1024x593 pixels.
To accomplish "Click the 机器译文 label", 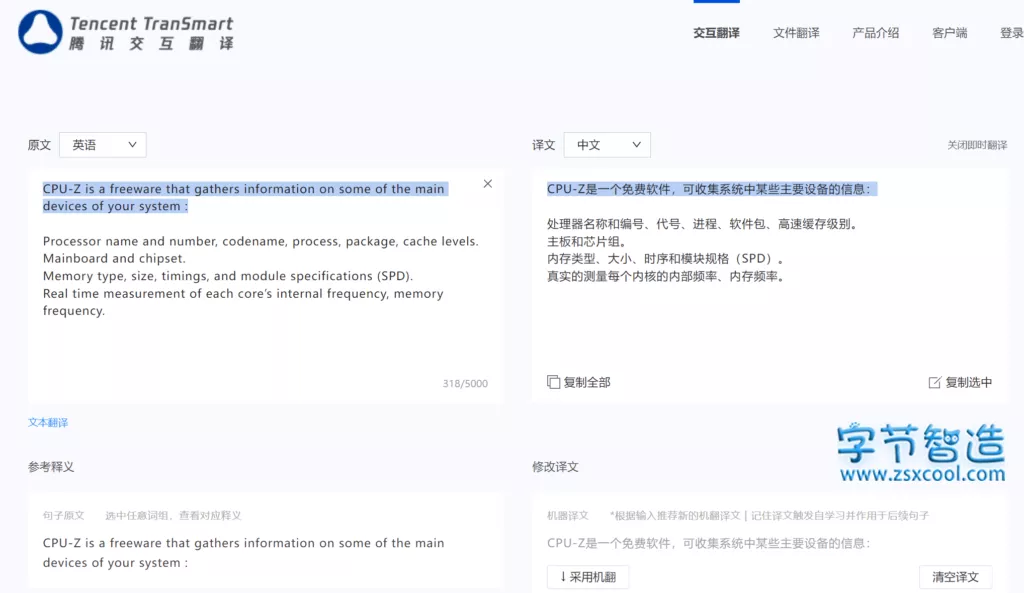I will pos(568,515).
